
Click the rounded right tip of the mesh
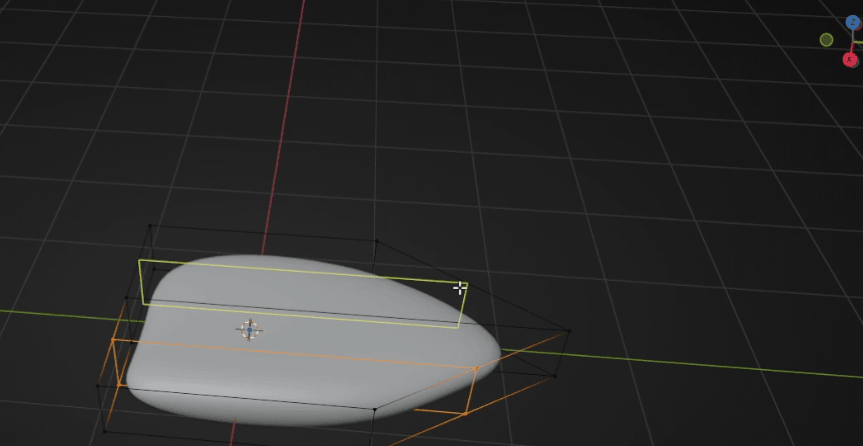pyautogui.click(x=494, y=352)
